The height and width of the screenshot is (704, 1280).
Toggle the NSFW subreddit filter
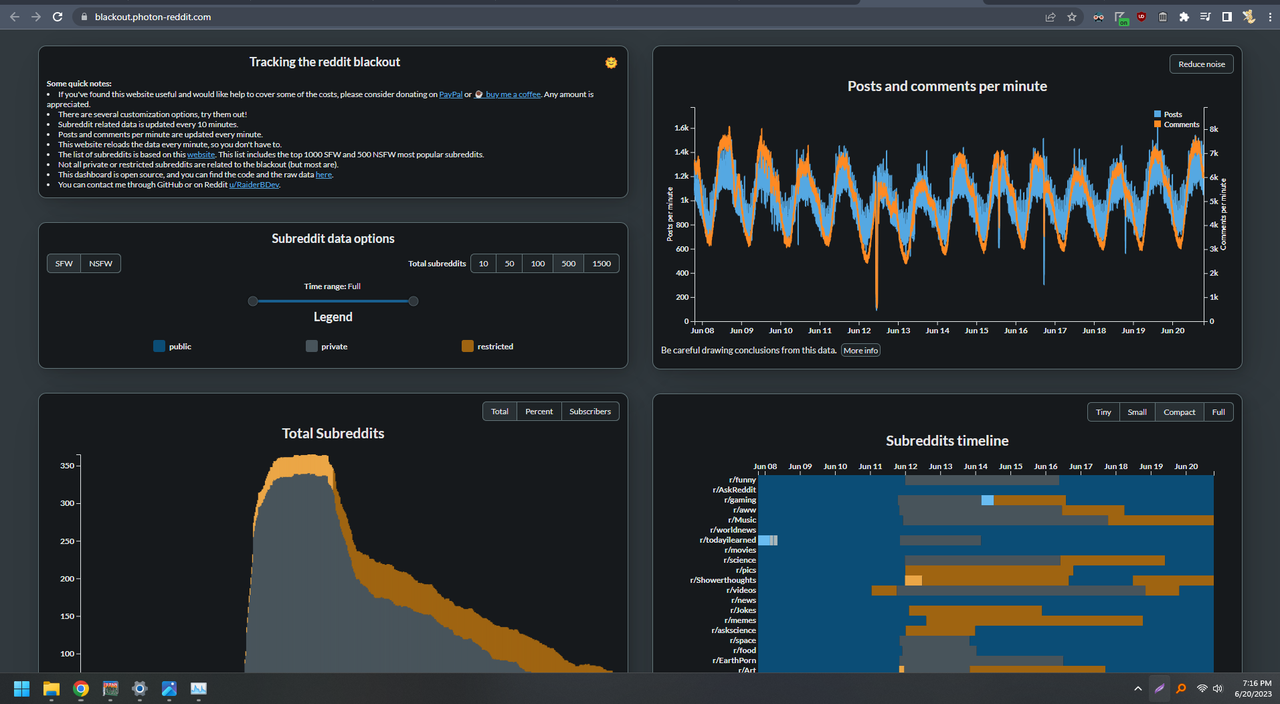pos(101,263)
